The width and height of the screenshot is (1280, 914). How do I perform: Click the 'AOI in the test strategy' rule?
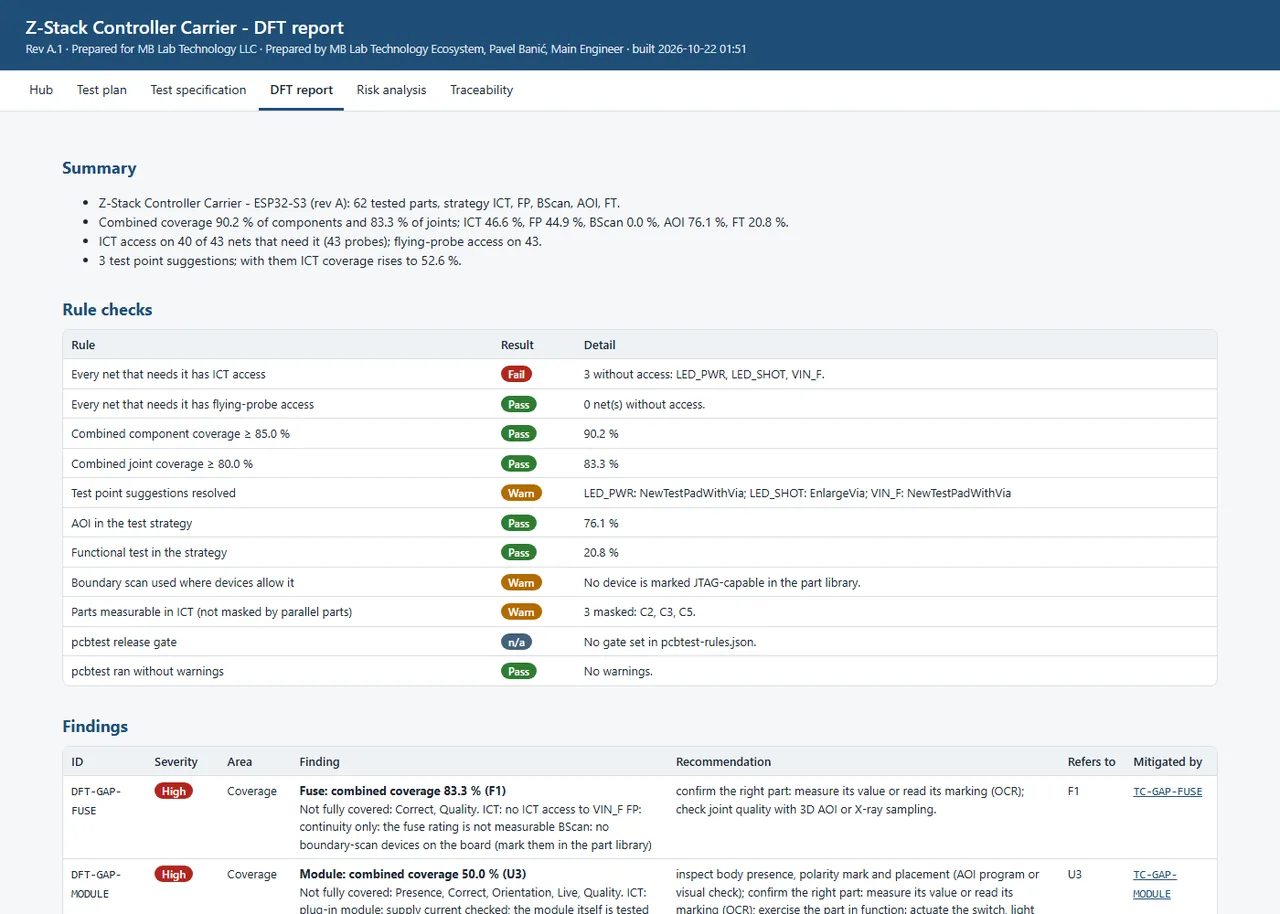(x=132, y=523)
